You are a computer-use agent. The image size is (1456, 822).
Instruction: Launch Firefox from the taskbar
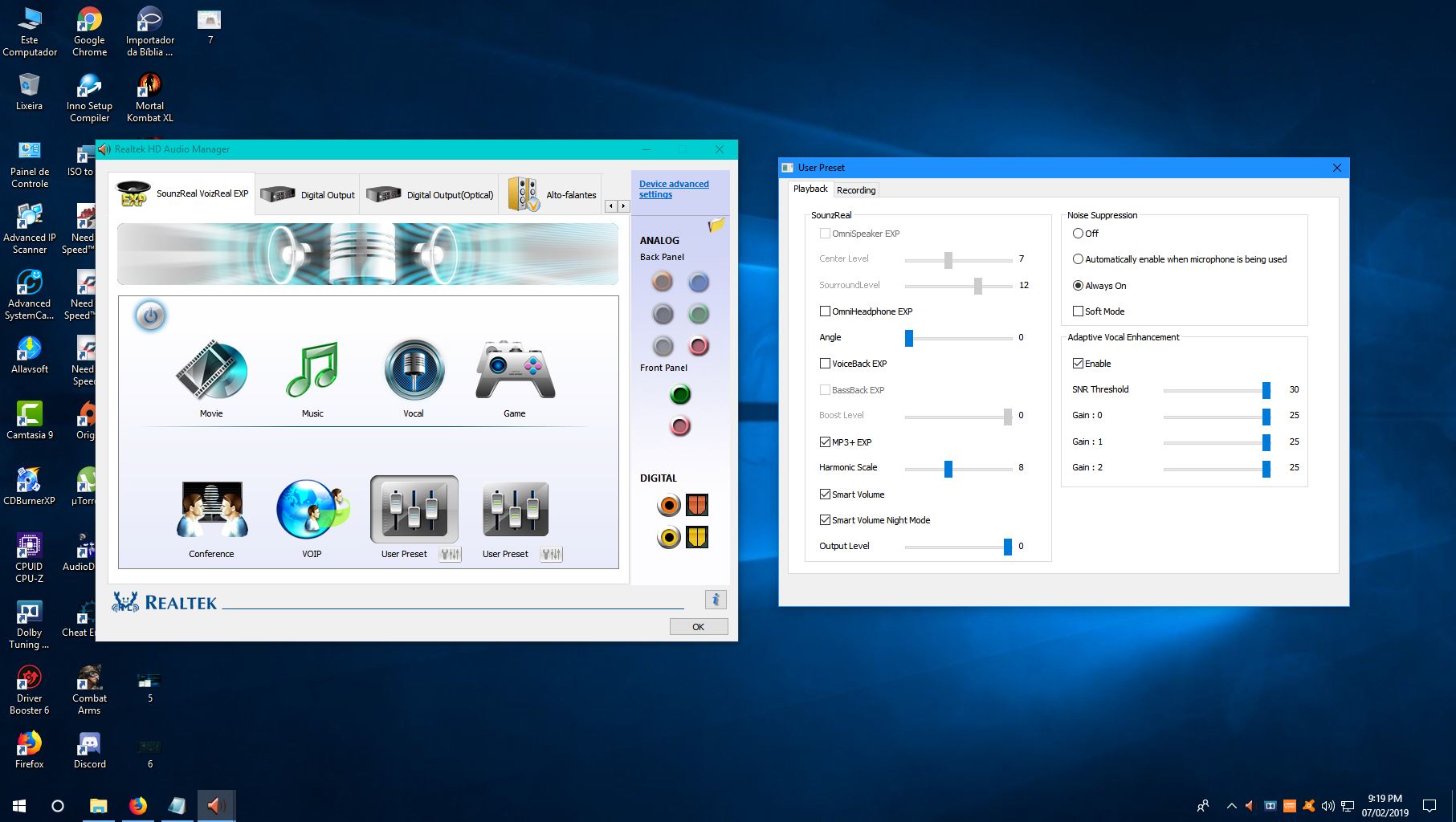138,805
